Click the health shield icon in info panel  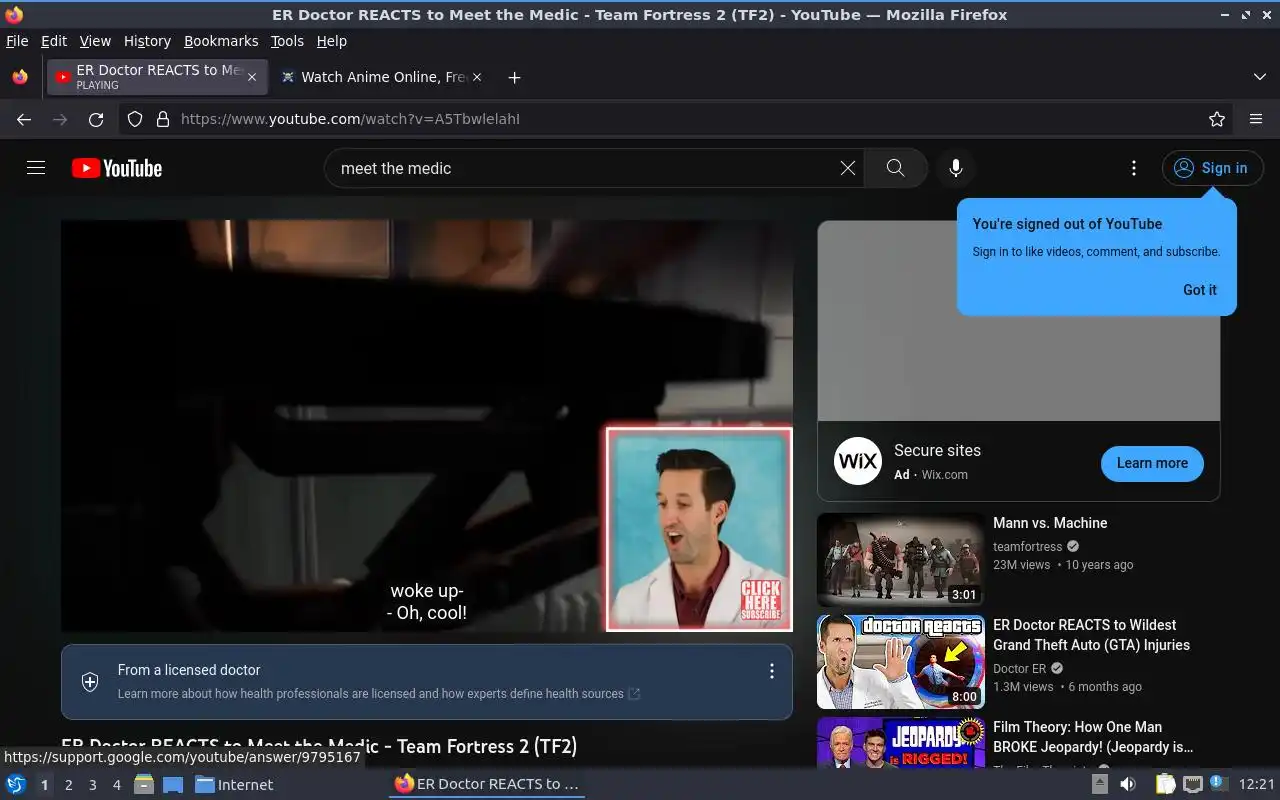coord(90,682)
